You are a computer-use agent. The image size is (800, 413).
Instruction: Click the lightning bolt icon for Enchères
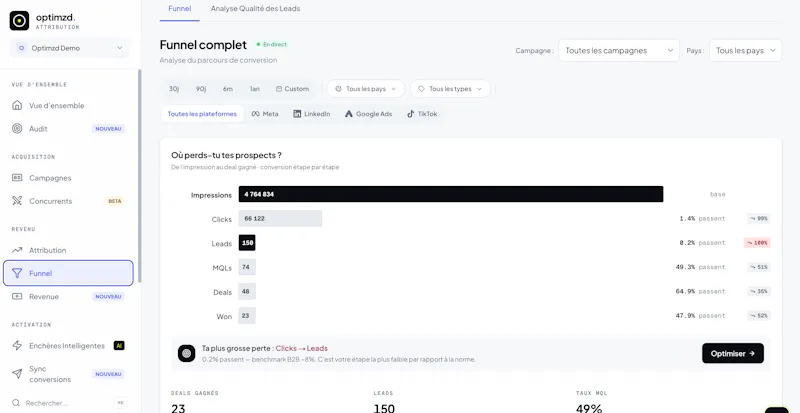click(17, 346)
